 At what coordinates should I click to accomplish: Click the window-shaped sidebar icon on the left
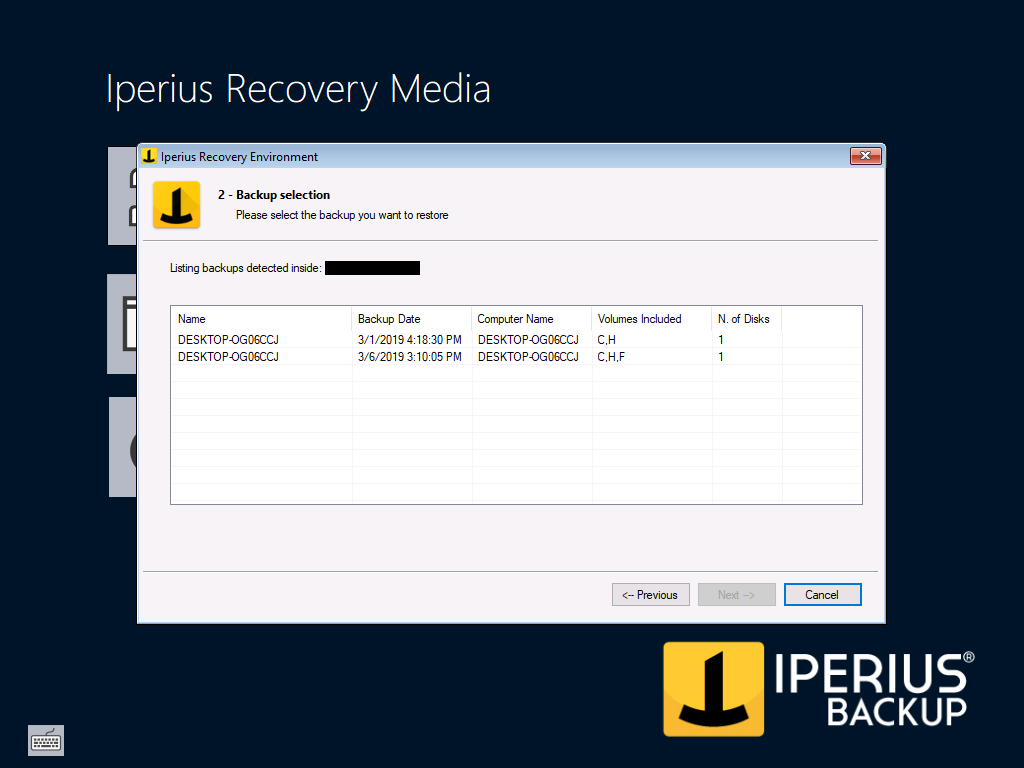coord(121,323)
